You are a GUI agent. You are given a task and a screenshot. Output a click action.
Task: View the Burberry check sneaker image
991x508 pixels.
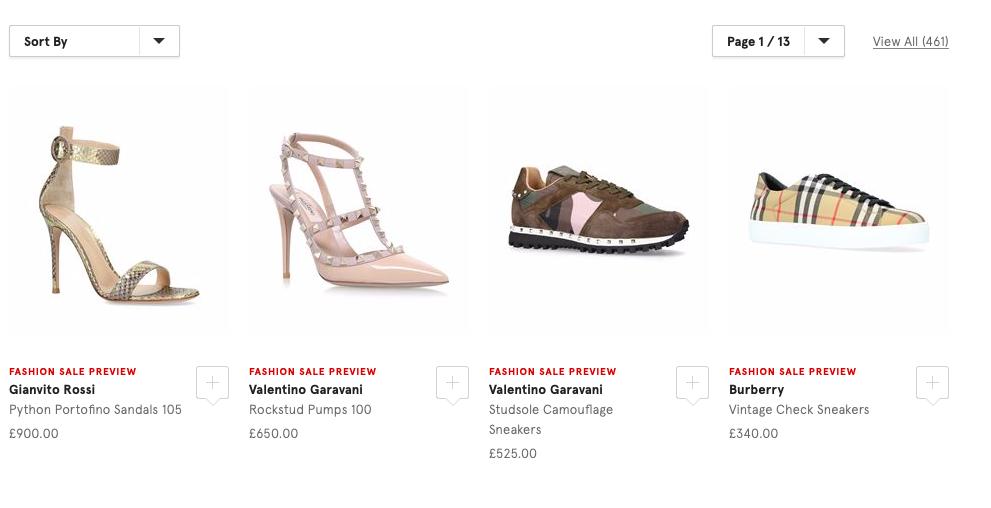[838, 213]
